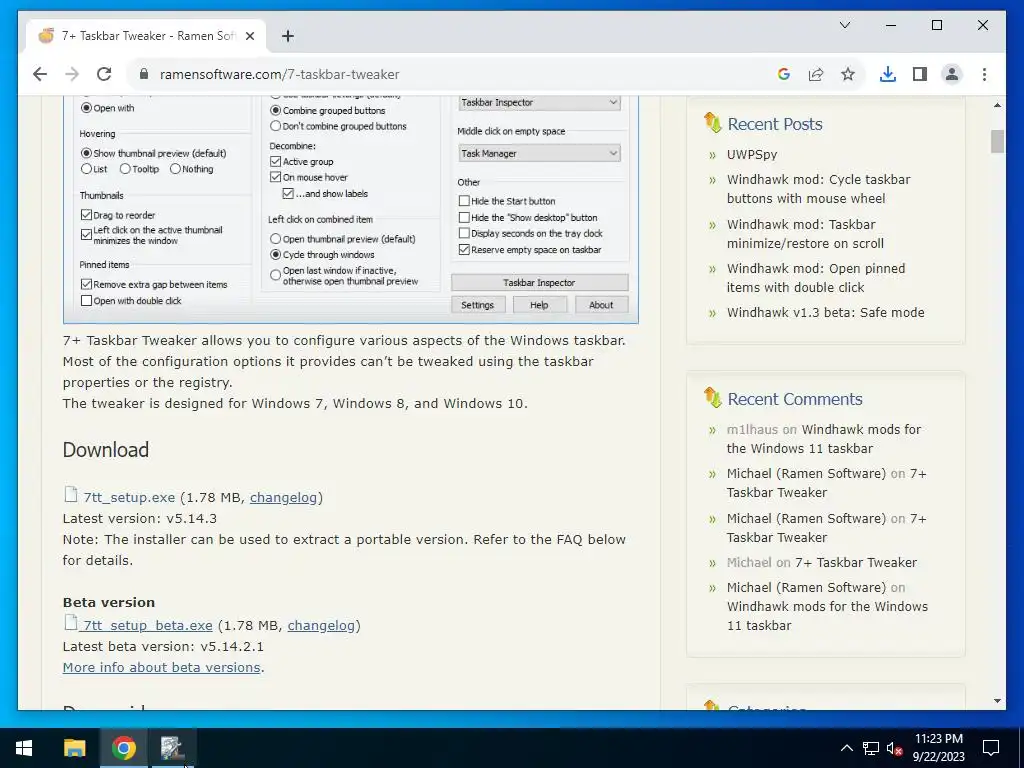Toggle Open with double click checkbox
1024x768 pixels.
(x=86, y=301)
